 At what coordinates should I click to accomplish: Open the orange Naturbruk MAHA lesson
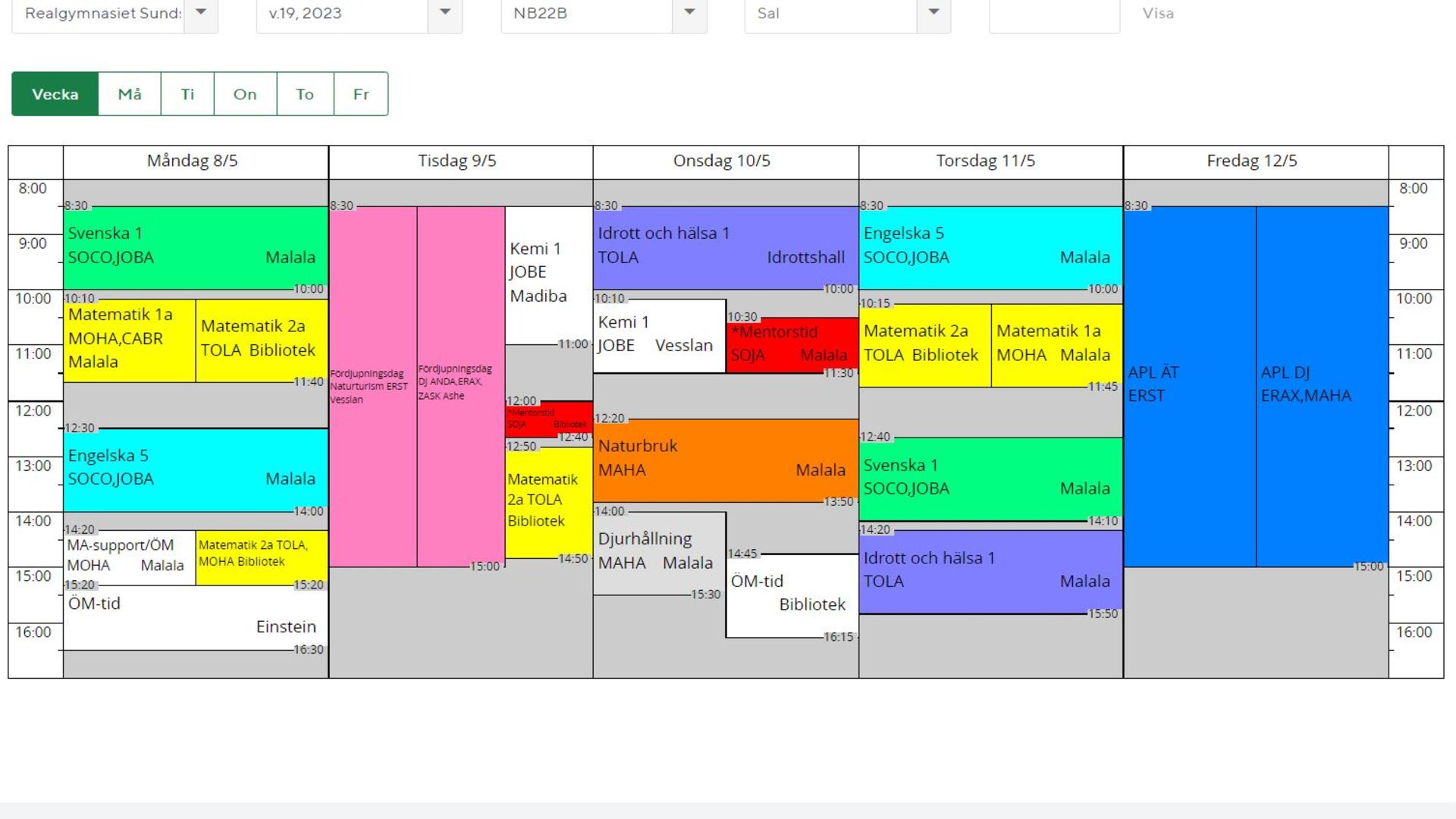click(726, 460)
